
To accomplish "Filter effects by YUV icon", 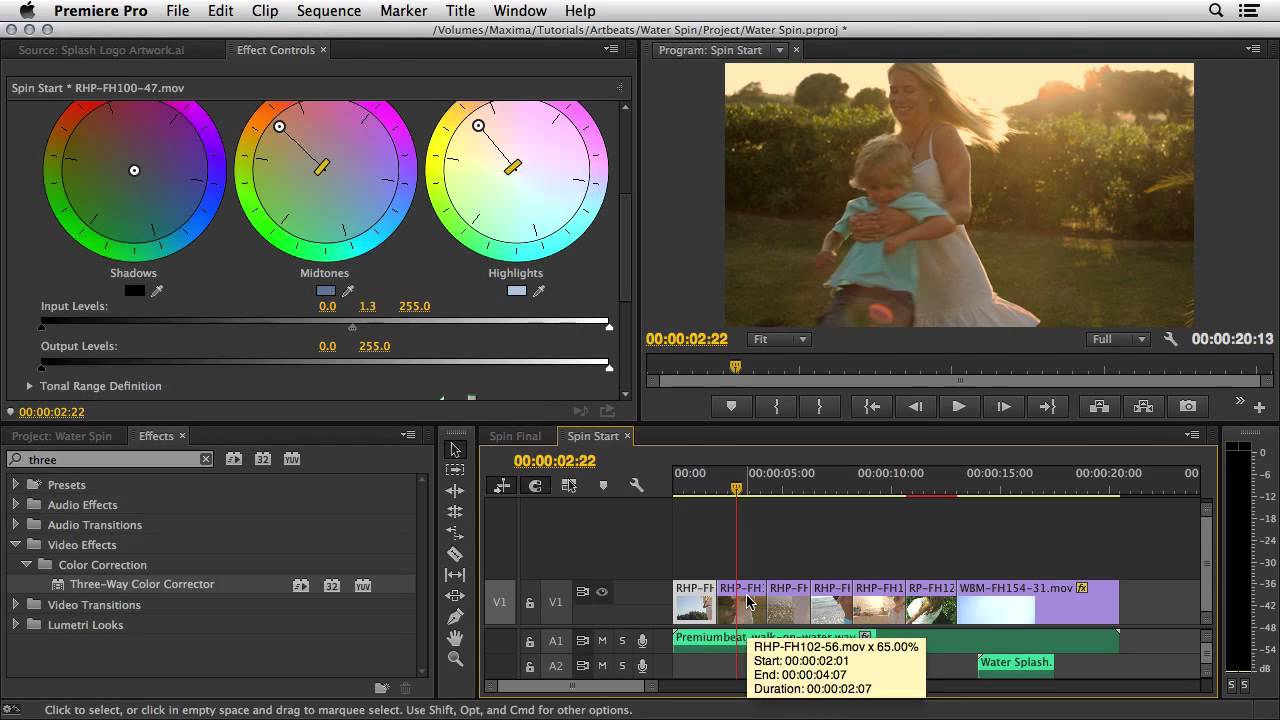I will coord(292,459).
